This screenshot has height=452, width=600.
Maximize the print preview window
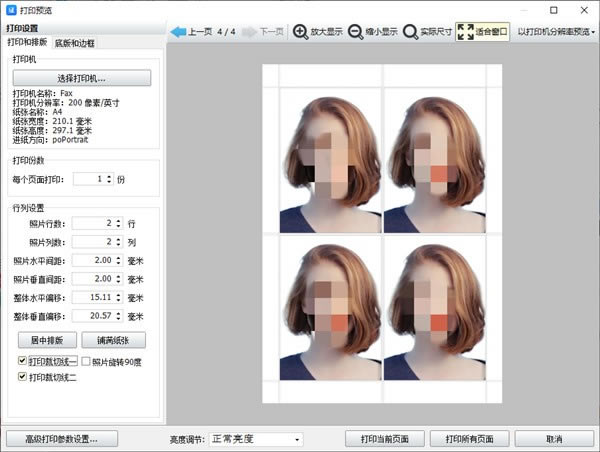pyautogui.click(x=553, y=10)
